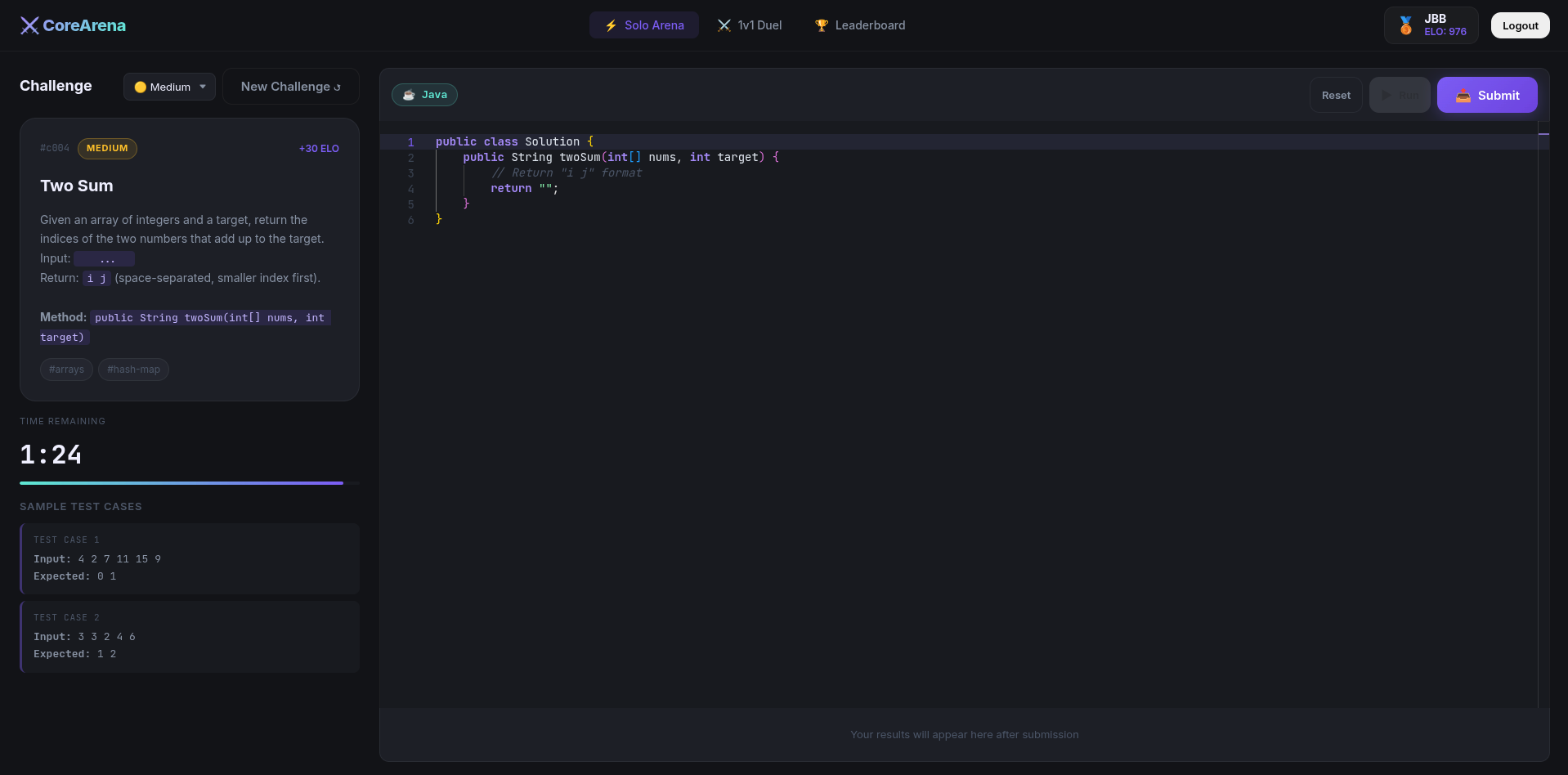Viewport: 1568px width, 775px height.
Task: Click the JBB ELO: 976 profile card
Action: coord(1431,25)
